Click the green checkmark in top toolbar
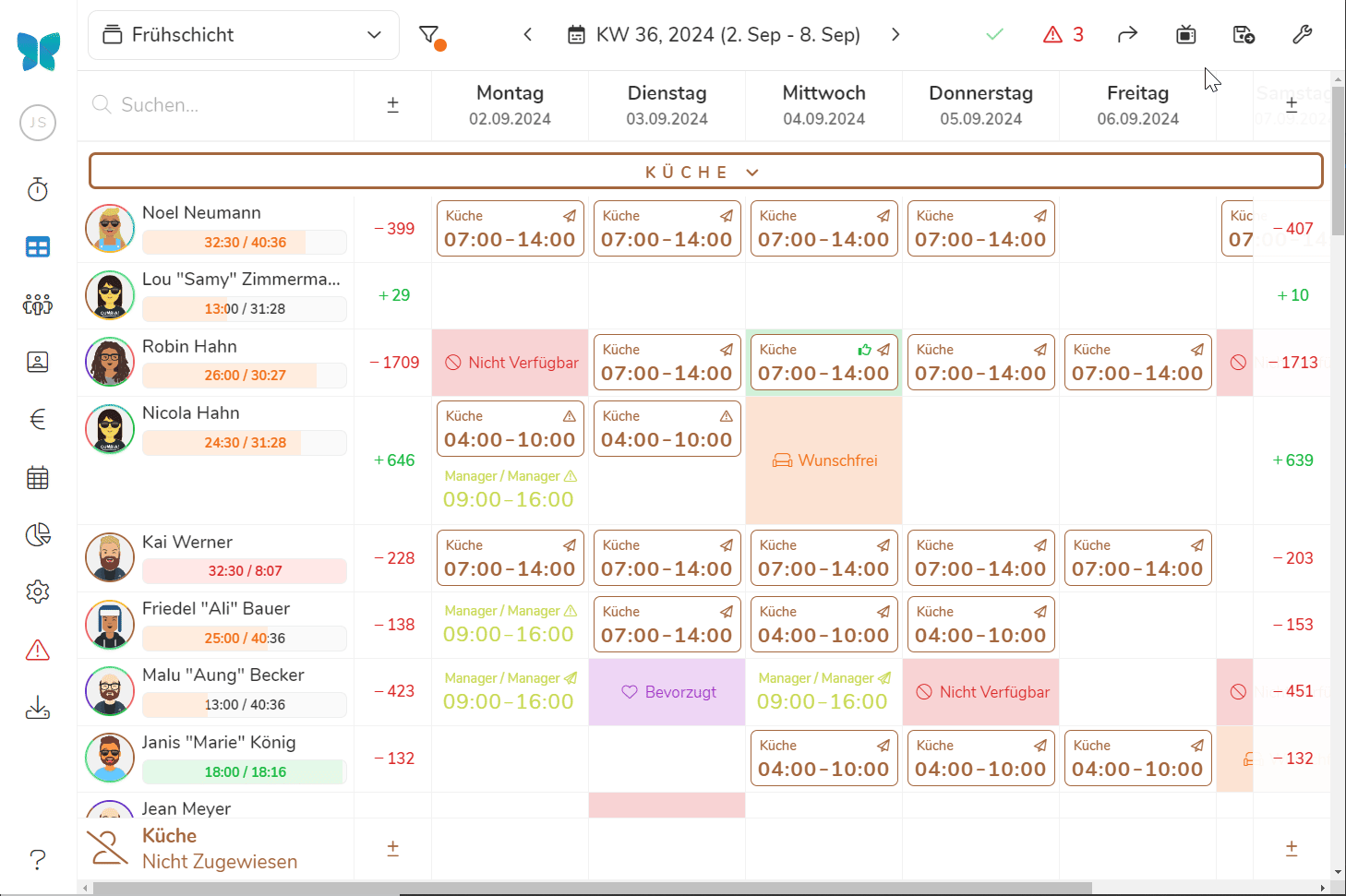Image resolution: width=1346 pixels, height=896 pixels. [994, 35]
